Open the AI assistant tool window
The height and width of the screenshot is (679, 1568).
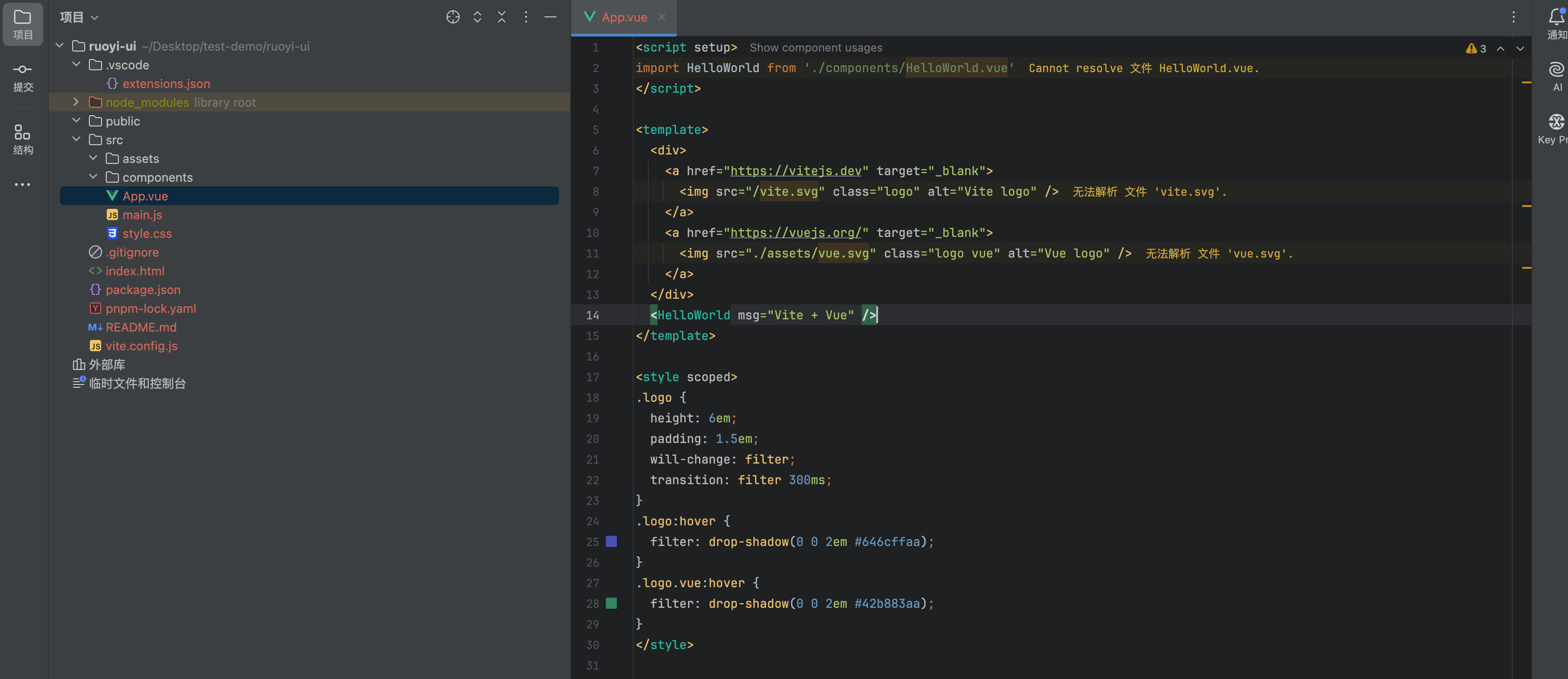(1556, 77)
